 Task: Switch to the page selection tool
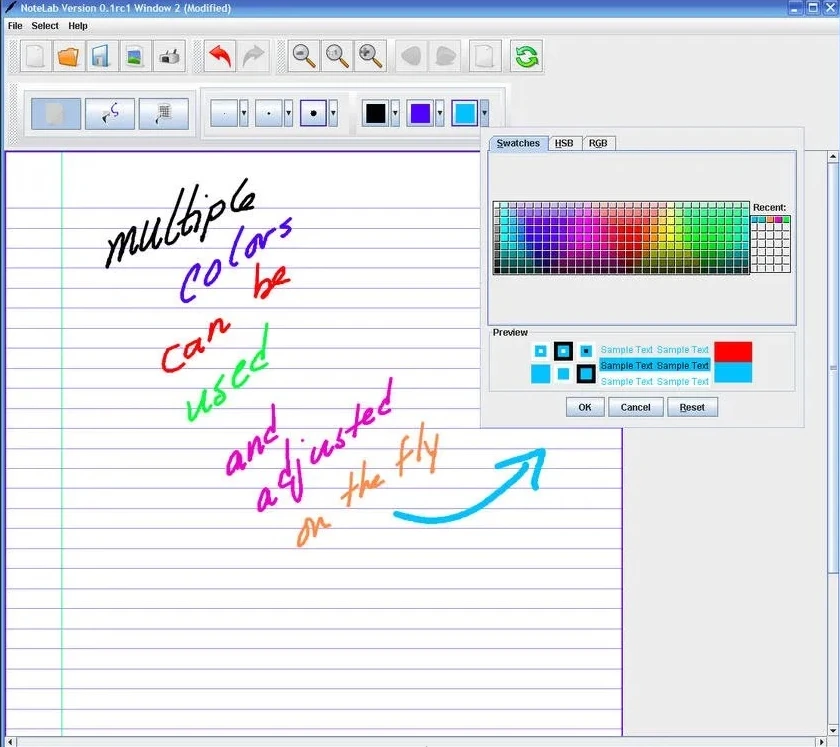tap(164, 114)
